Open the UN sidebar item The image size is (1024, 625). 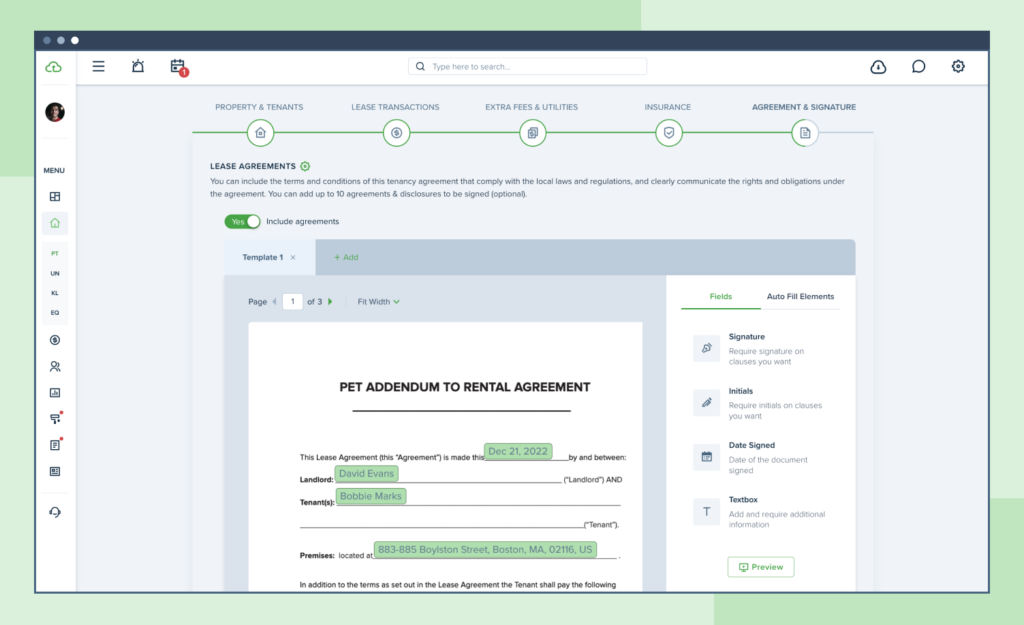click(x=55, y=273)
